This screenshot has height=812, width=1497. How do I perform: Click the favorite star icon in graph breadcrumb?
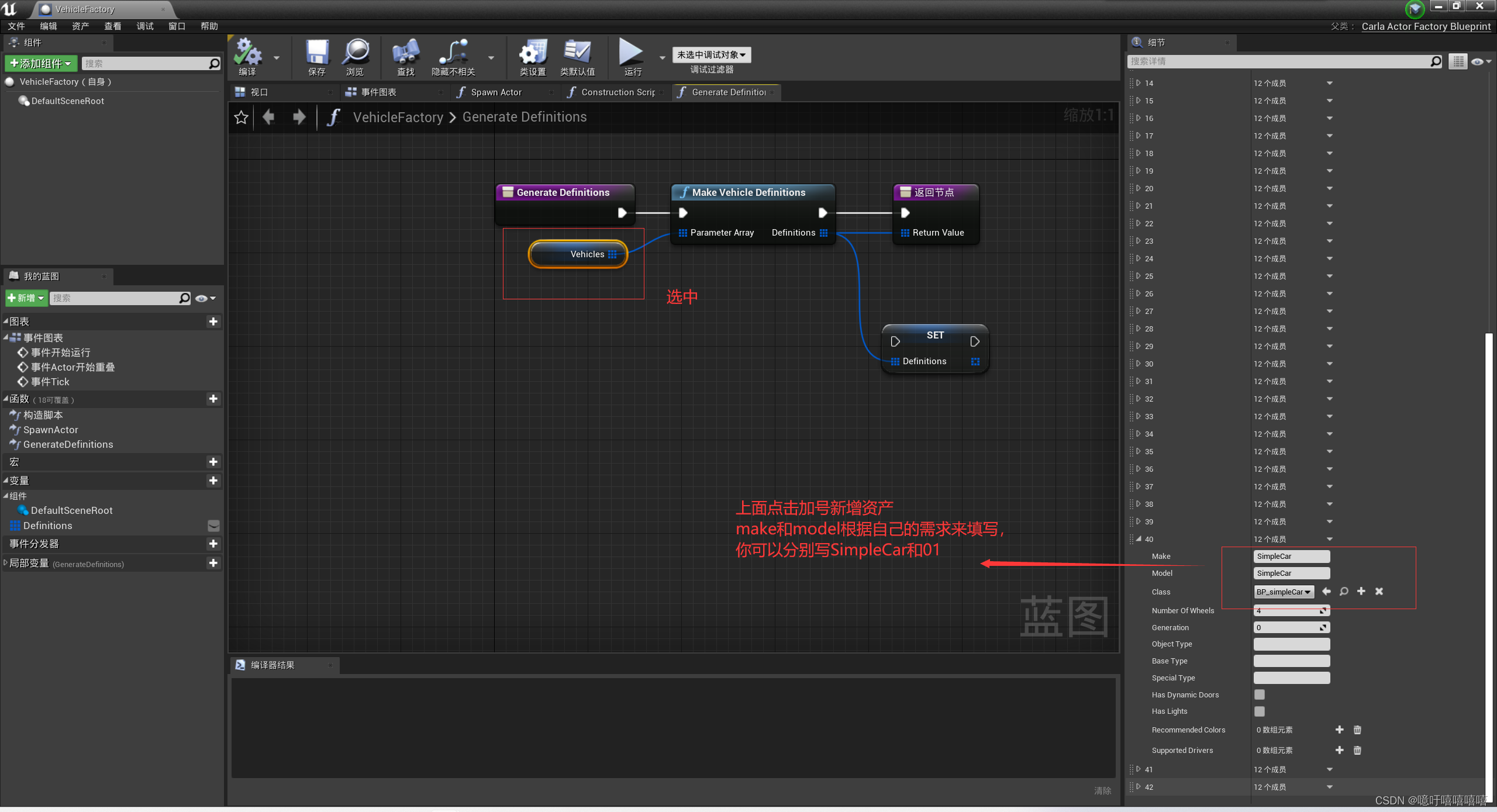[241, 118]
